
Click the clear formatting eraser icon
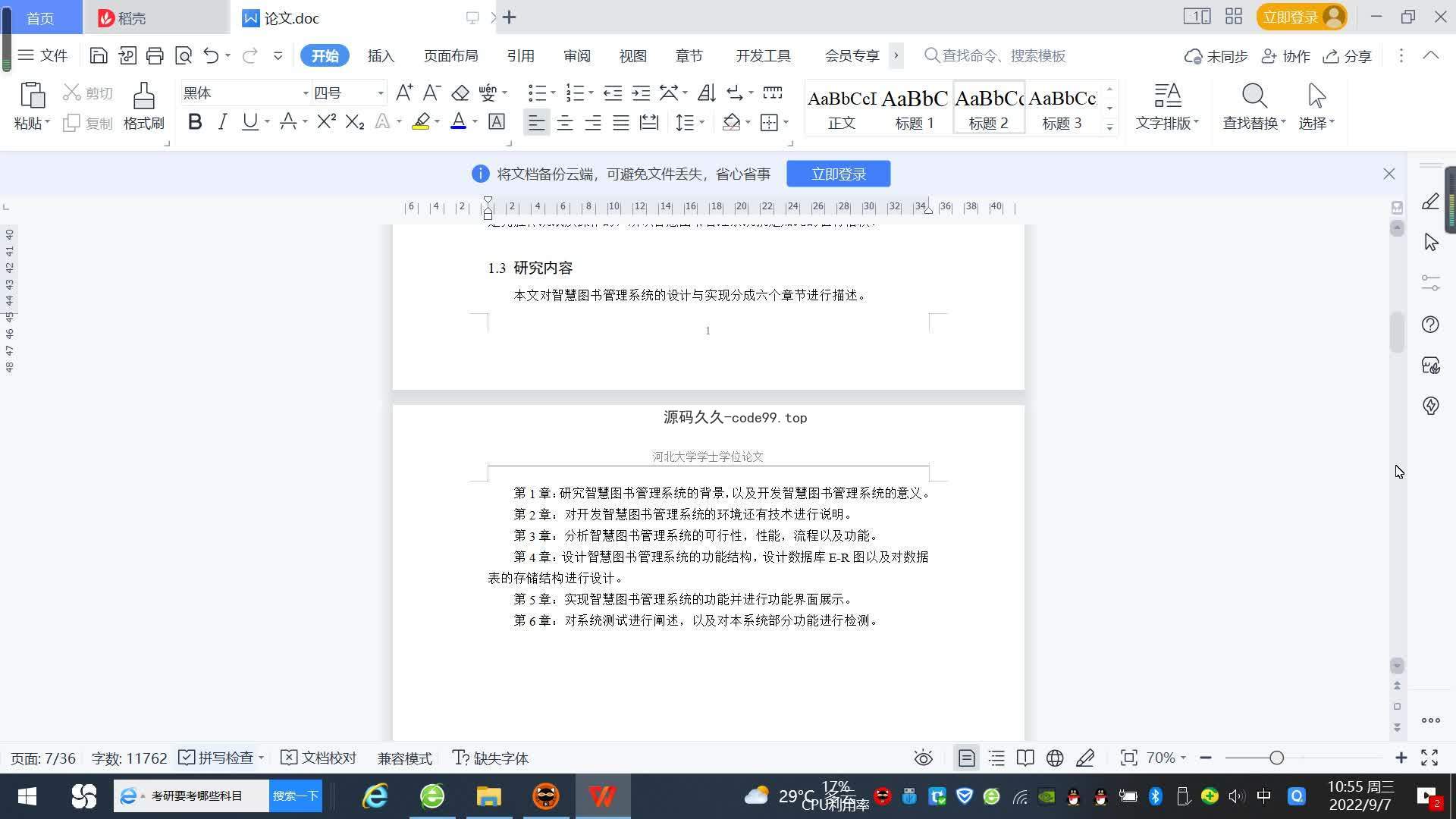point(460,93)
